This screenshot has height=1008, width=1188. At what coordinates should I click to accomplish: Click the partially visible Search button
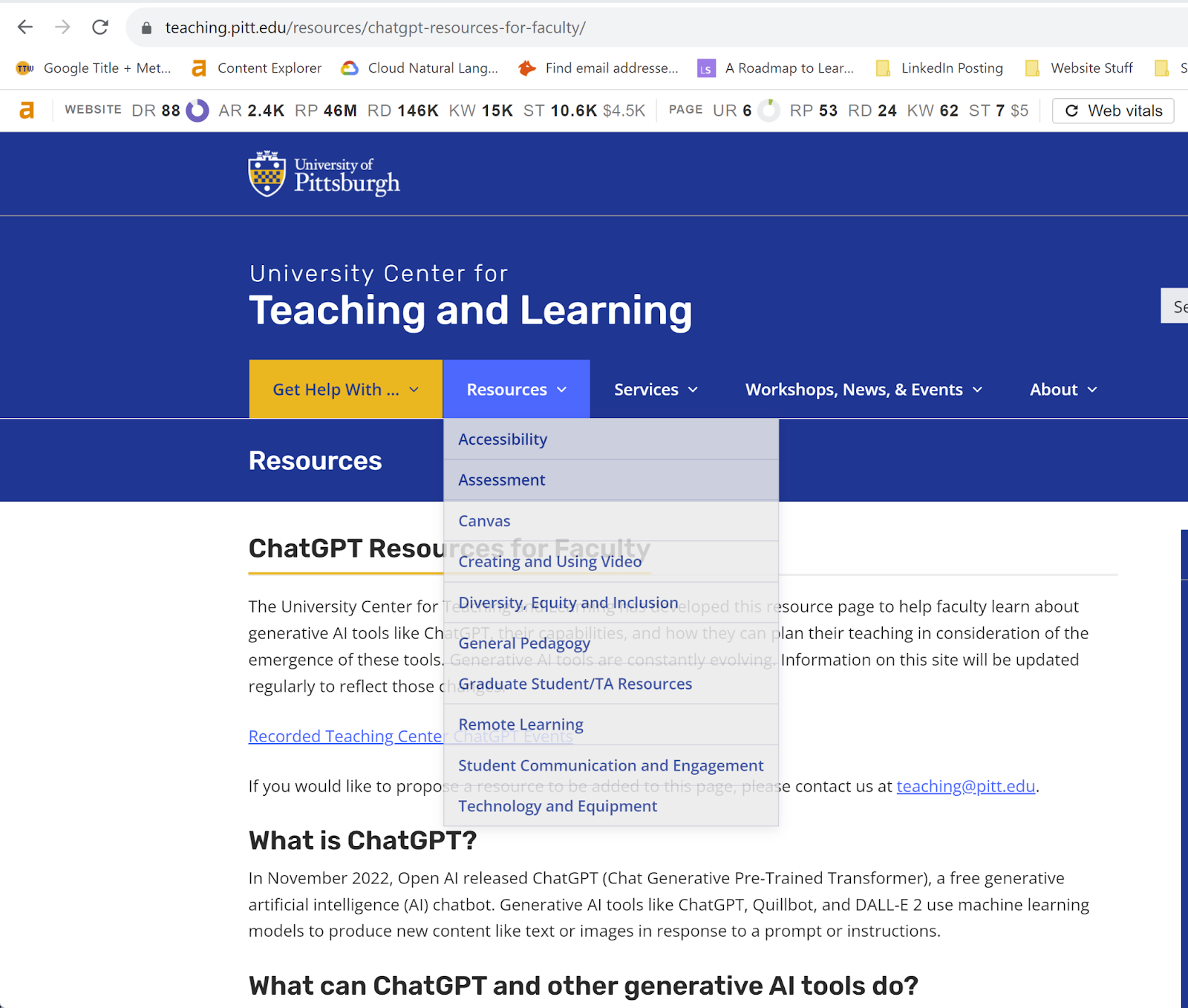click(1175, 306)
